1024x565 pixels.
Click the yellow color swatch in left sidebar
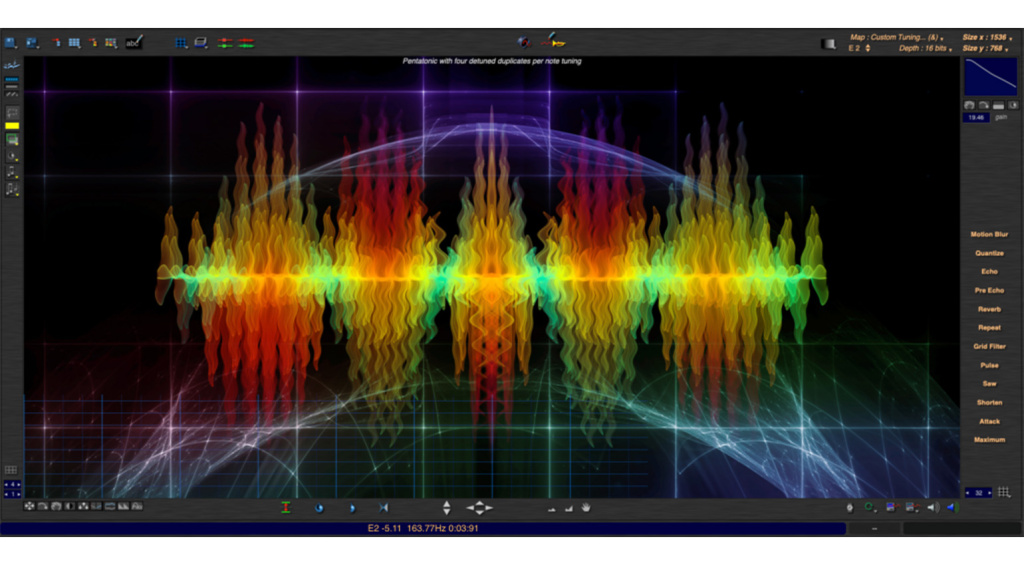pos(12,125)
